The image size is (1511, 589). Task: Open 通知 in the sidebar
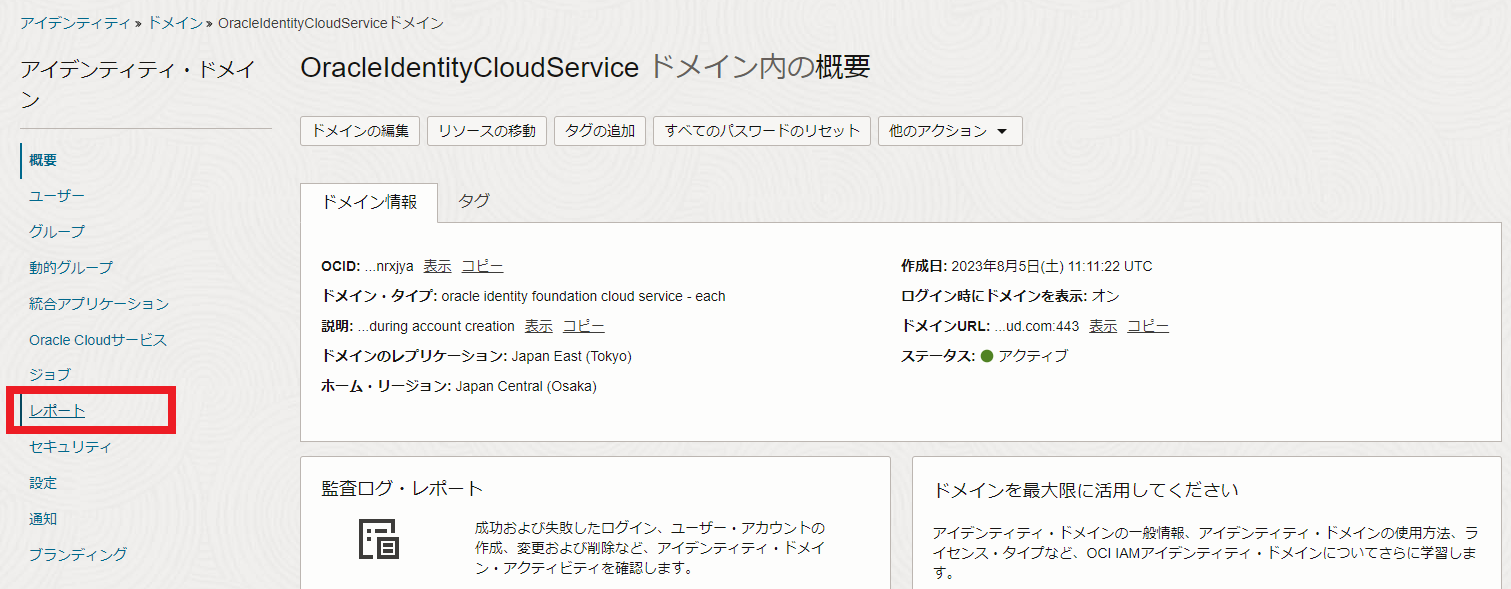coord(43,519)
